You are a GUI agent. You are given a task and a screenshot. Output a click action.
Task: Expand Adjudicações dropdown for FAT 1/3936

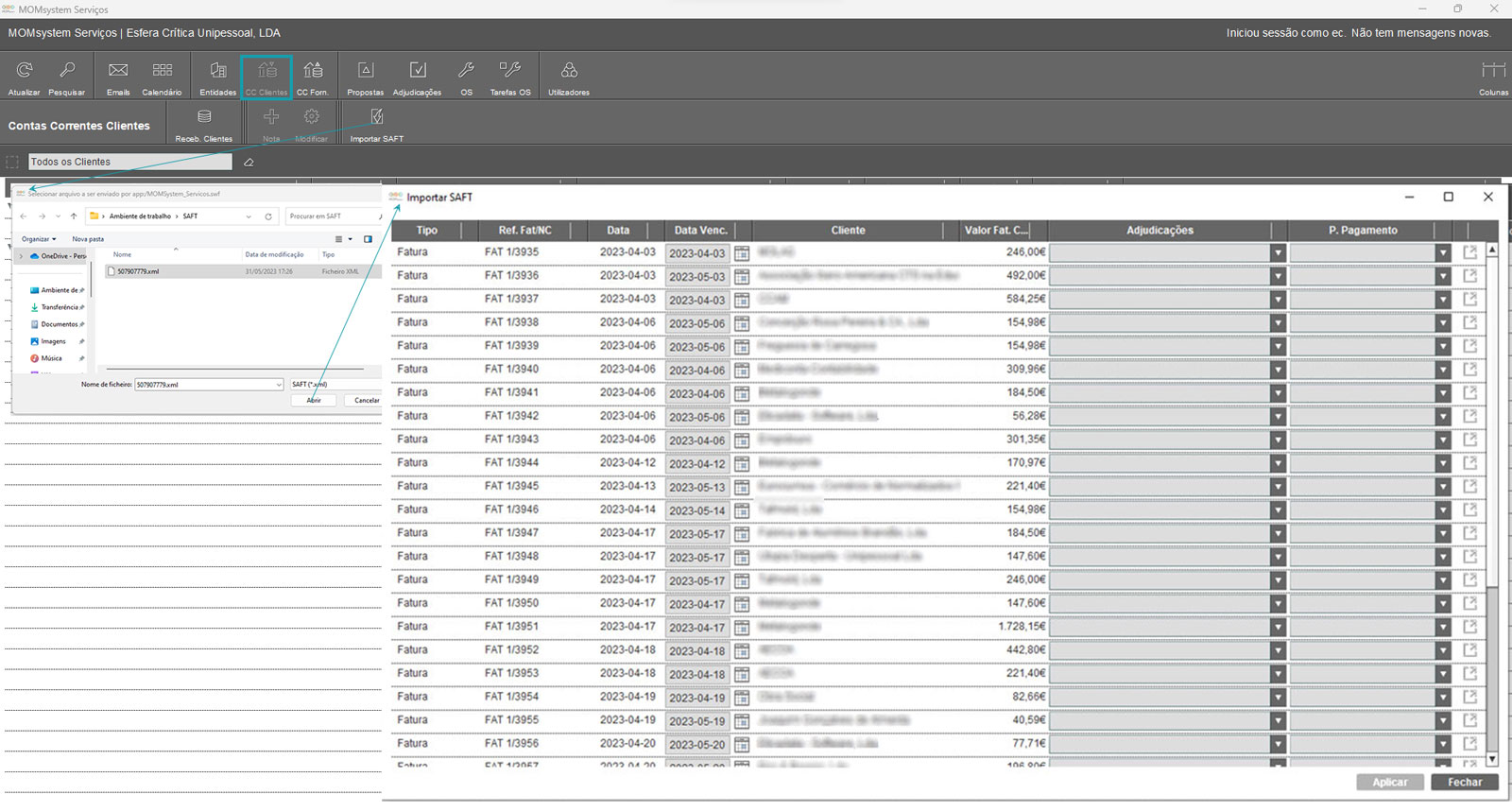[1278, 276]
